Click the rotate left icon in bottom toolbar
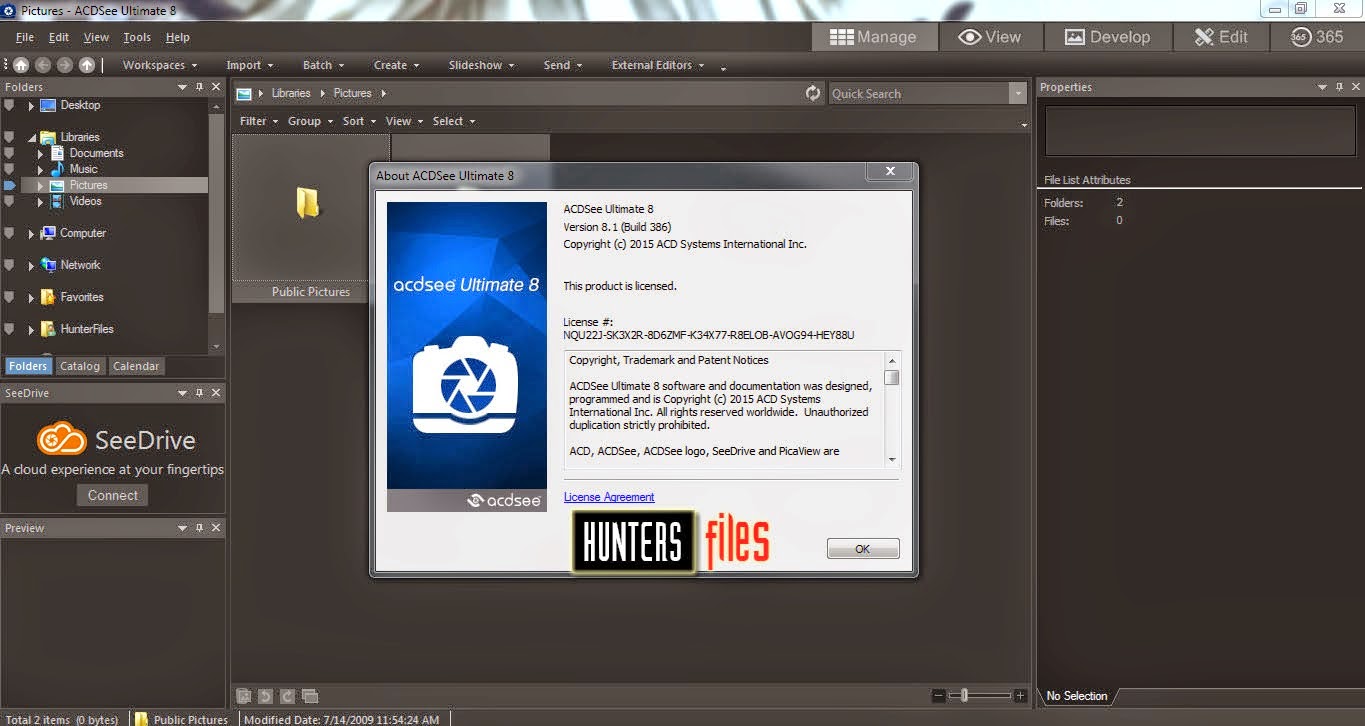 coord(265,696)
